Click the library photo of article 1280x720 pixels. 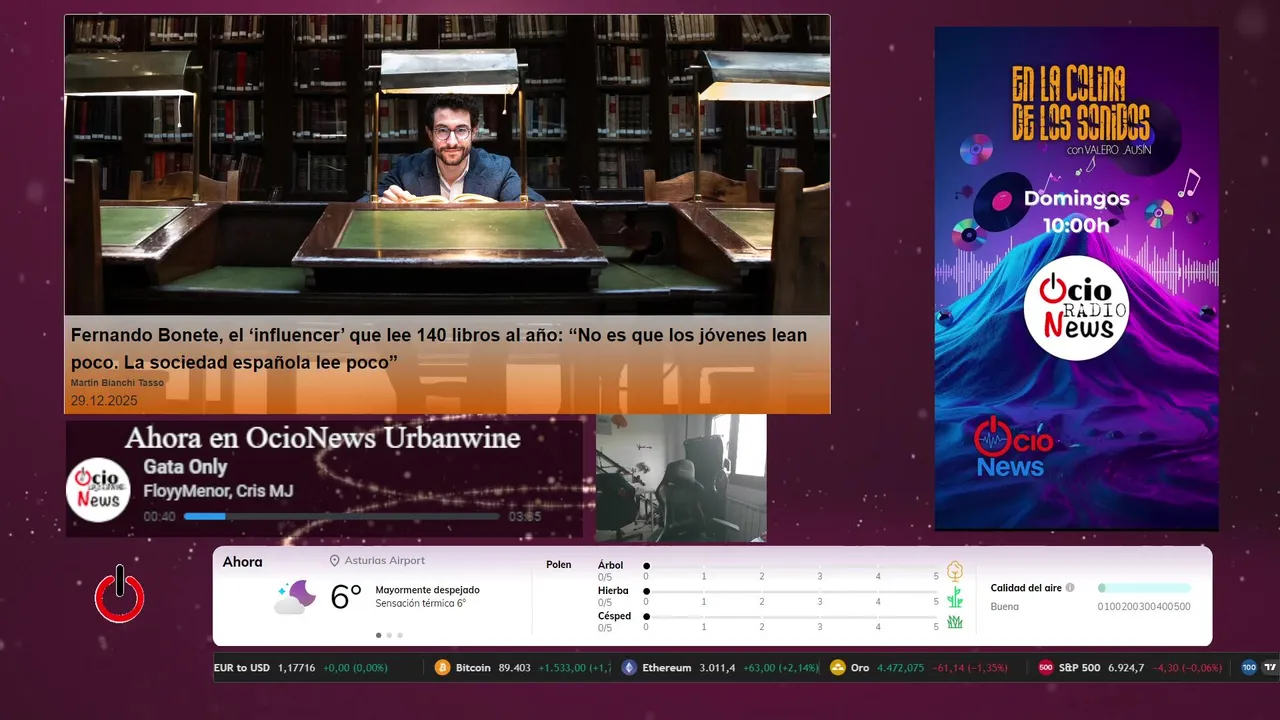(447, 165)
